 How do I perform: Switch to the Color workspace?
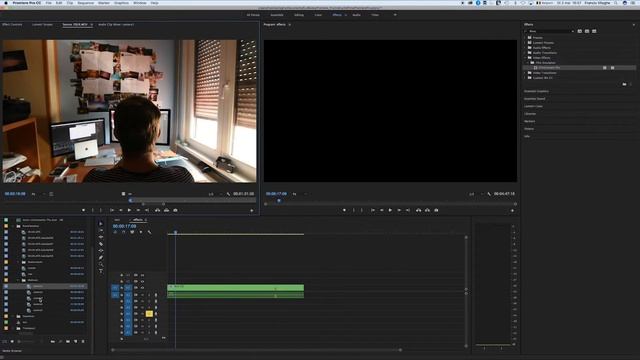[318, 15]
